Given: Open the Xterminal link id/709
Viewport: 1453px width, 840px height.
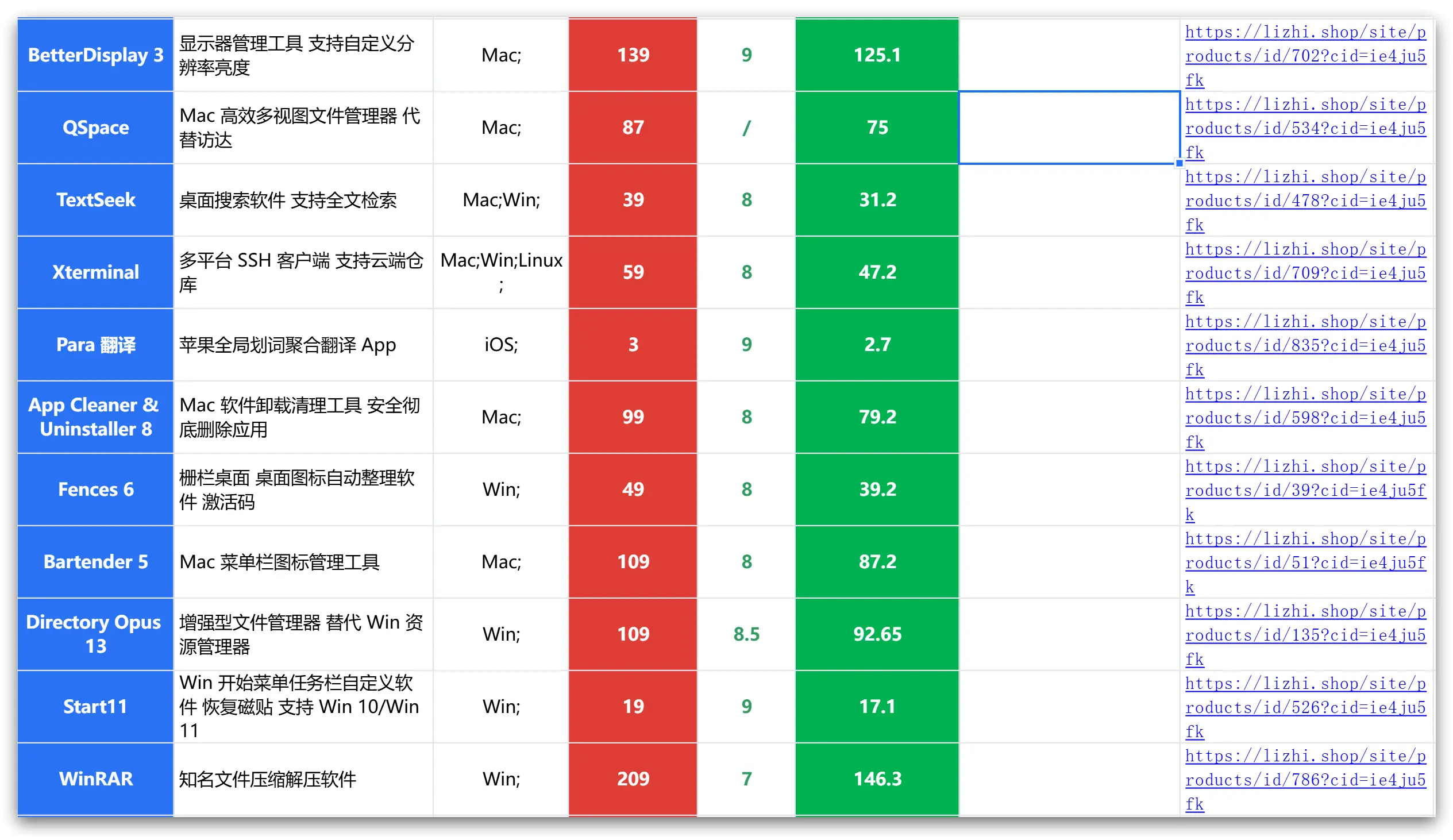Looking at the screenshot, I should point(1305,273).
